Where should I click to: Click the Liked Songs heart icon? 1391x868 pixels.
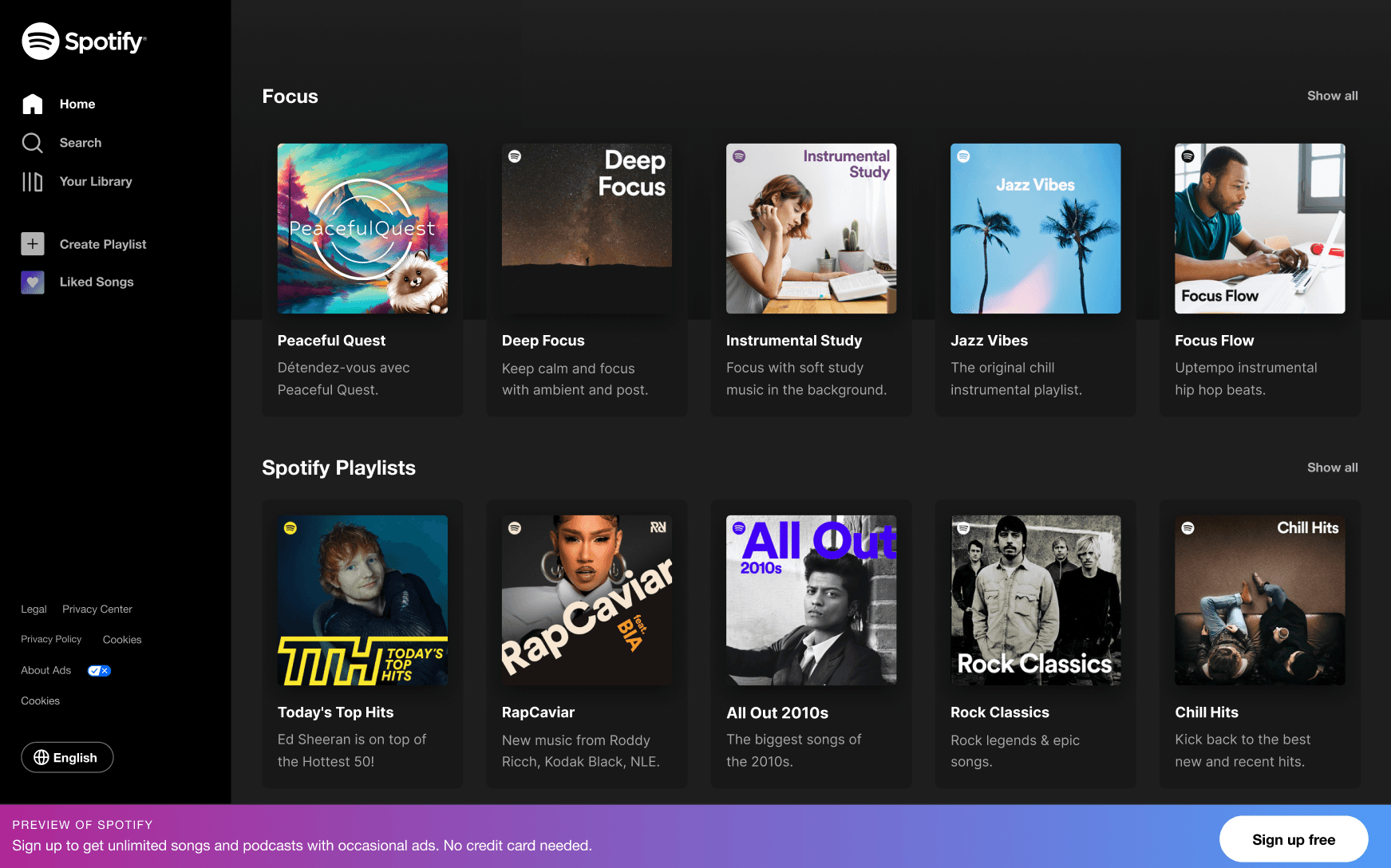[33, 282]
